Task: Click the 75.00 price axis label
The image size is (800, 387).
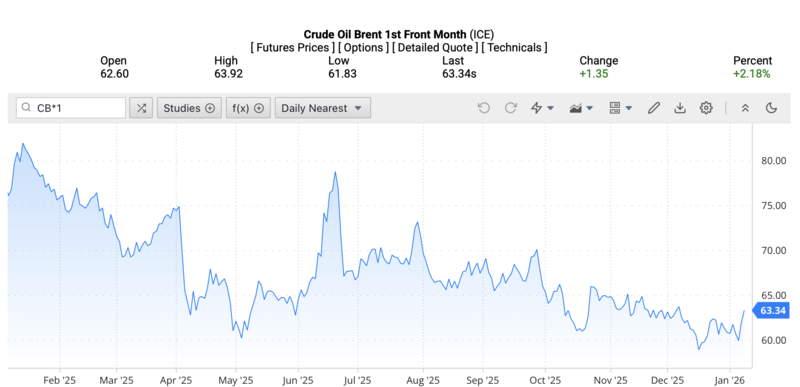Action: coord(773,205)
